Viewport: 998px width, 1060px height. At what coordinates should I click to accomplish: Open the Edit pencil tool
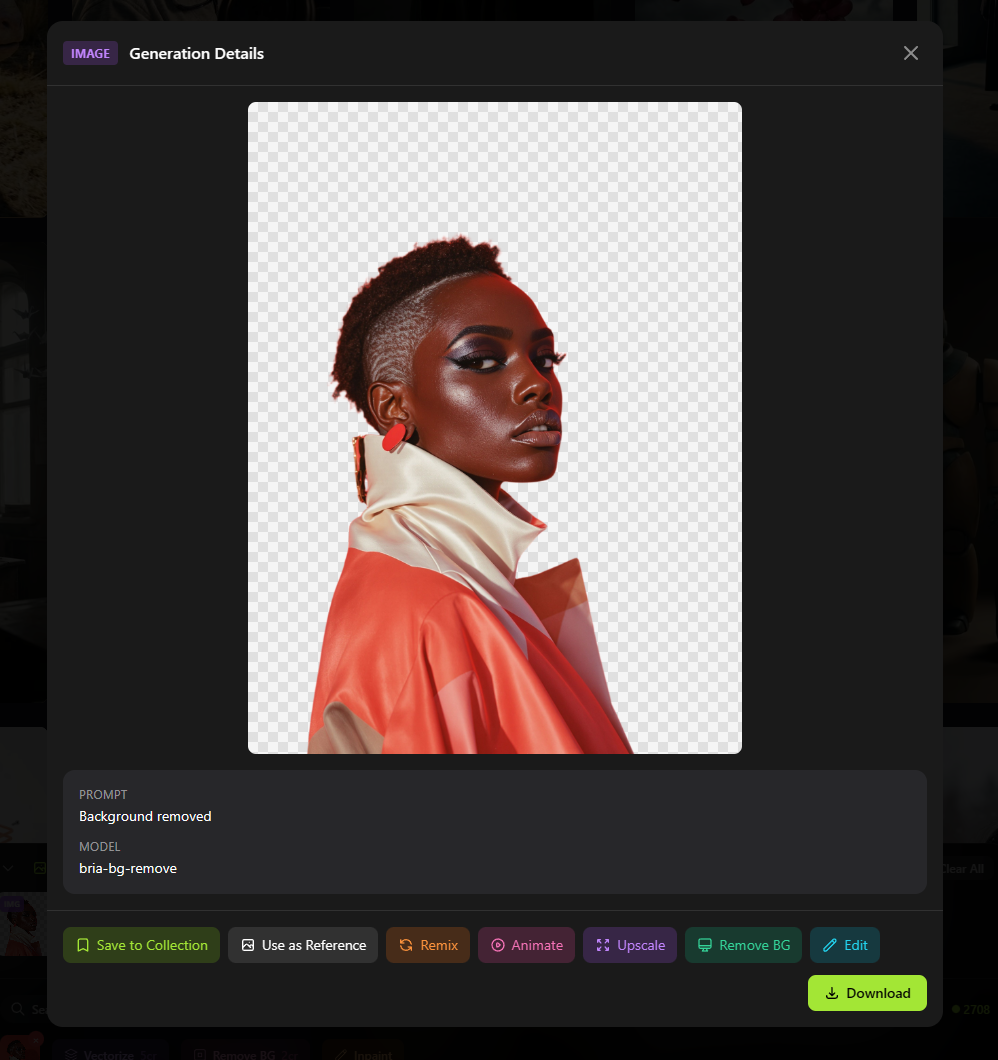844,945
